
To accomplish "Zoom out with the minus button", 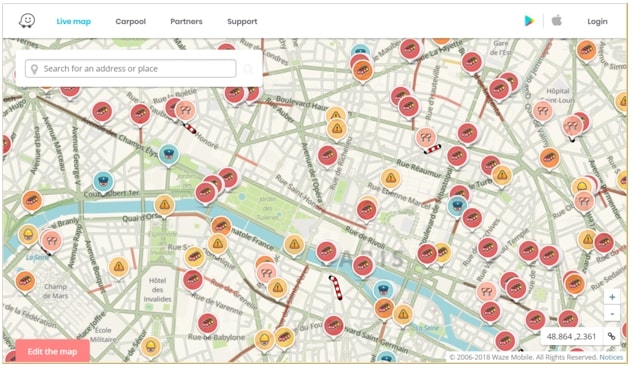I will [x=612, y=313].
